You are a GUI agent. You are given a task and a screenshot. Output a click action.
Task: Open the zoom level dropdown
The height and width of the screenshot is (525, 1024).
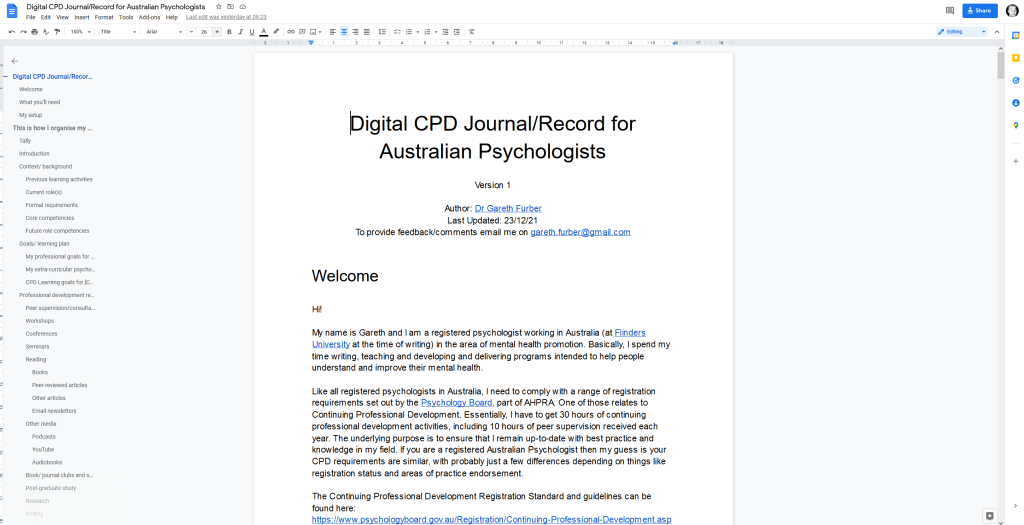coord(78,32)
